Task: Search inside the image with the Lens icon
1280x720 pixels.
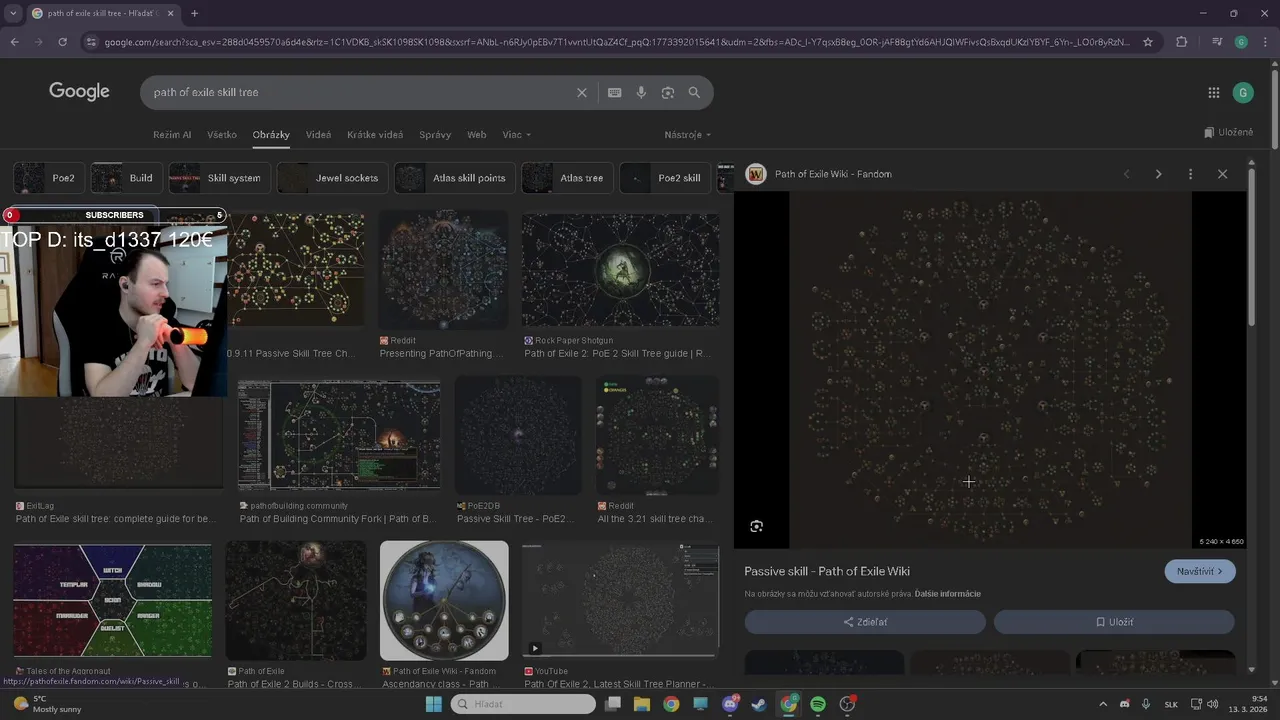Action: 757,526
